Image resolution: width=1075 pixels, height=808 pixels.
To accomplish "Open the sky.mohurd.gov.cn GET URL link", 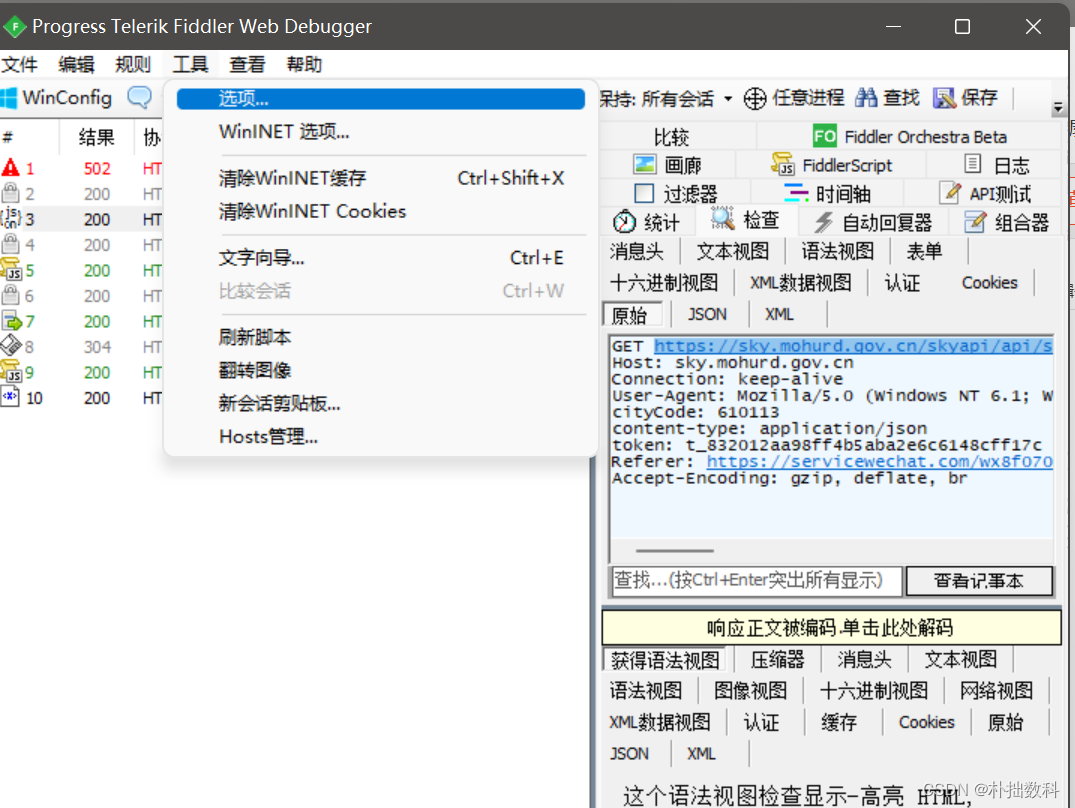I will coord(853,347).
